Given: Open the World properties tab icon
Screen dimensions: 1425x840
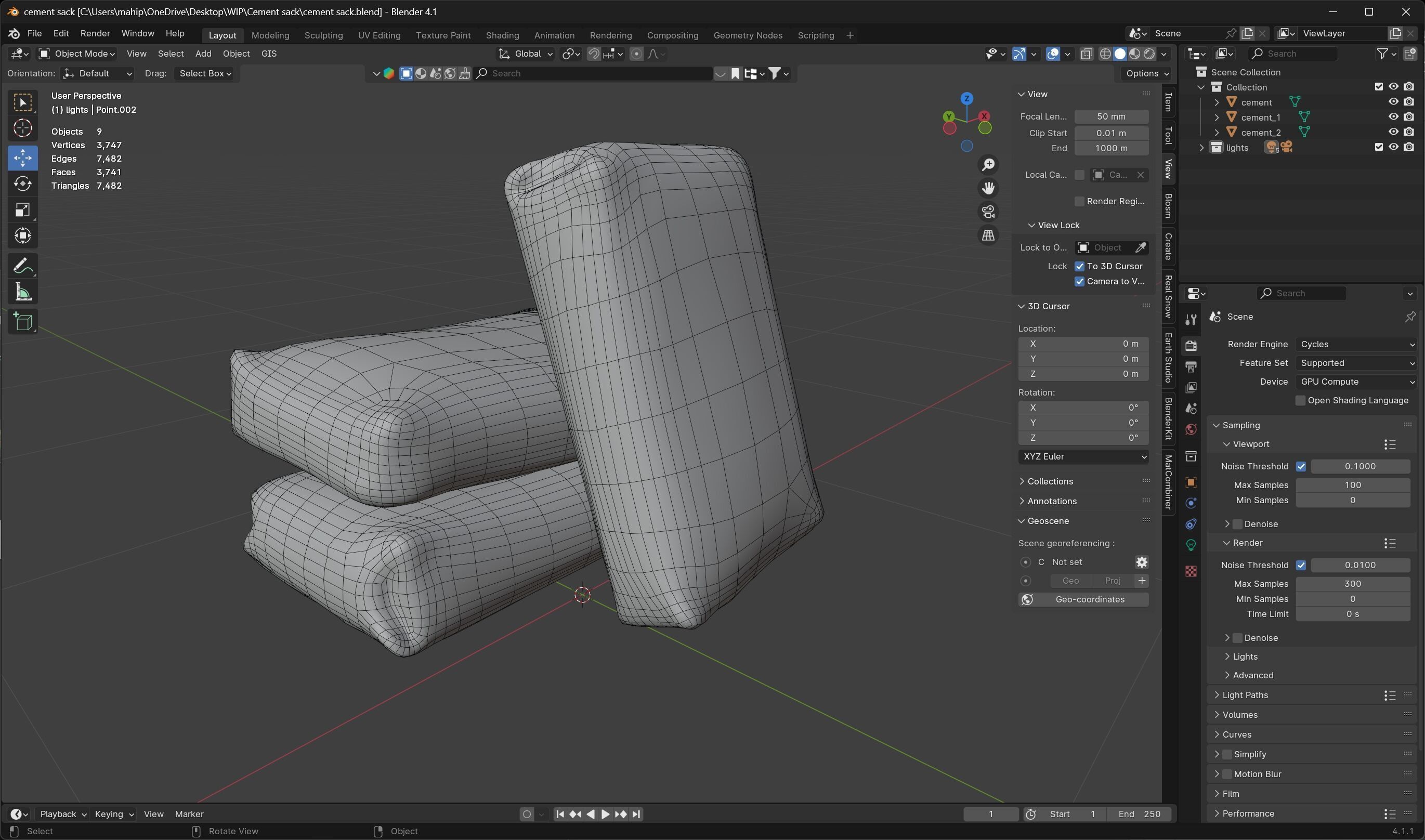Looking at the screenshot, I should point(1191,430).
